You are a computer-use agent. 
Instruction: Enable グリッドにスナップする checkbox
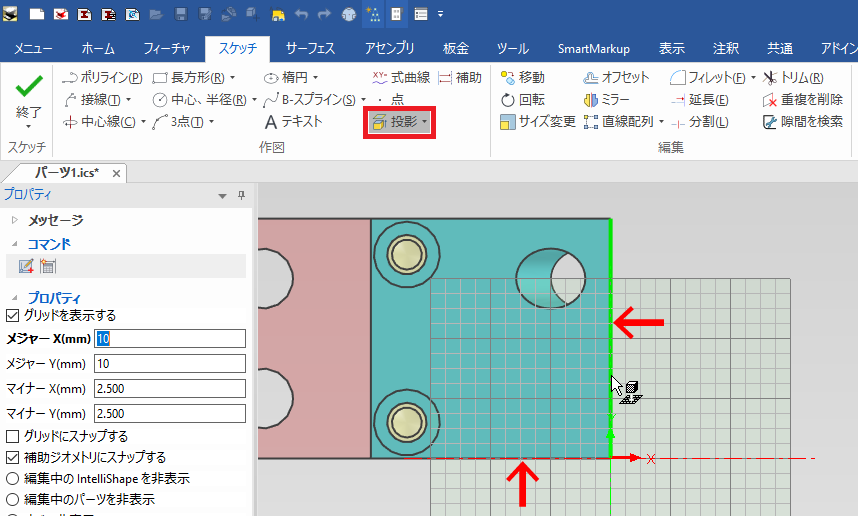coord(12,436)
